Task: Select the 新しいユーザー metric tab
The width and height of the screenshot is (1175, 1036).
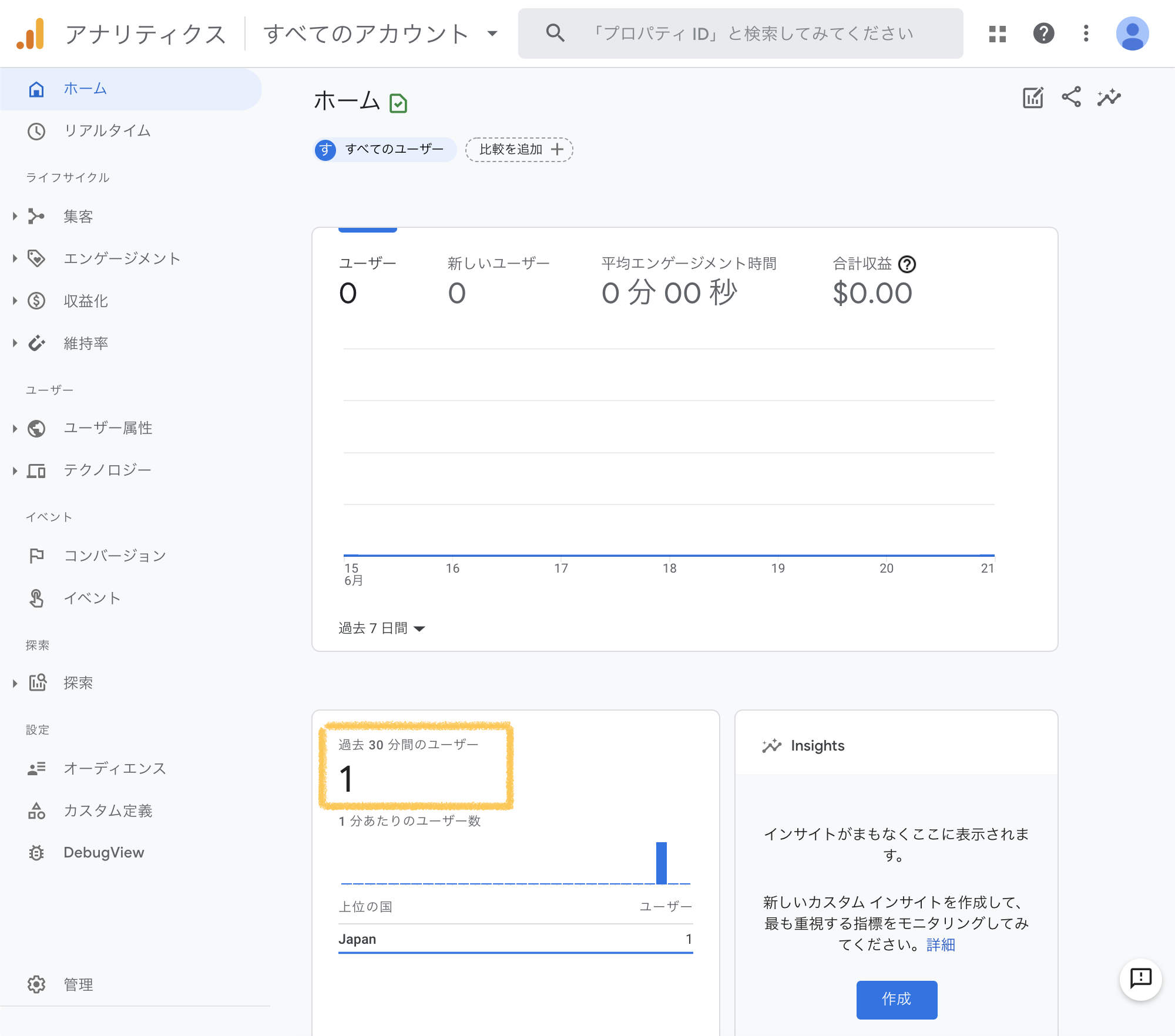Action: (499, 282)
